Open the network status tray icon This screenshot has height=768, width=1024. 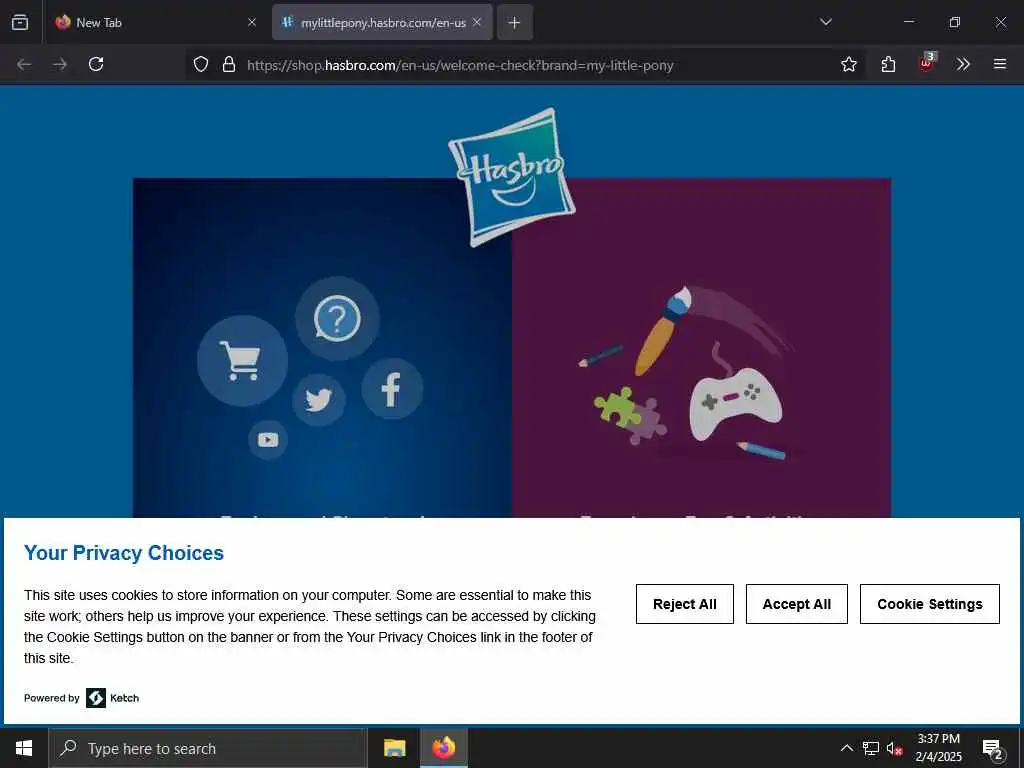tap(871, 748)
